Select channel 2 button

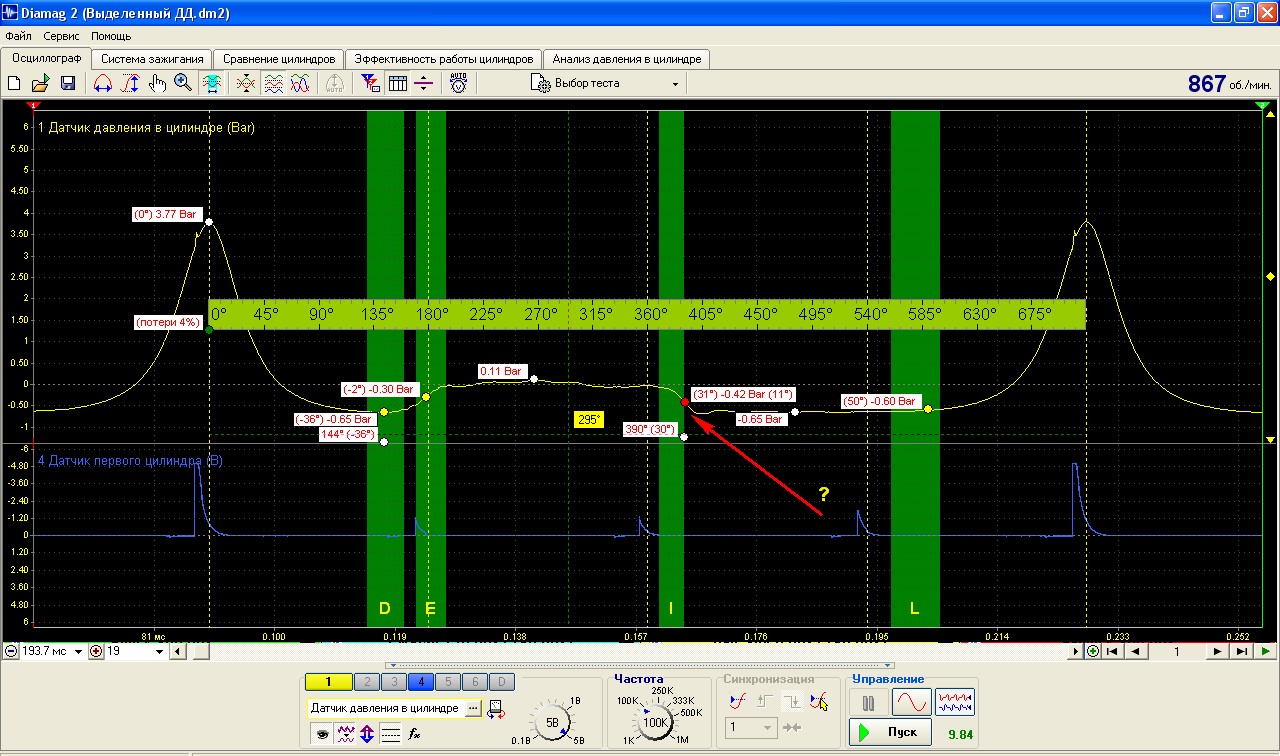pos(367,682)
